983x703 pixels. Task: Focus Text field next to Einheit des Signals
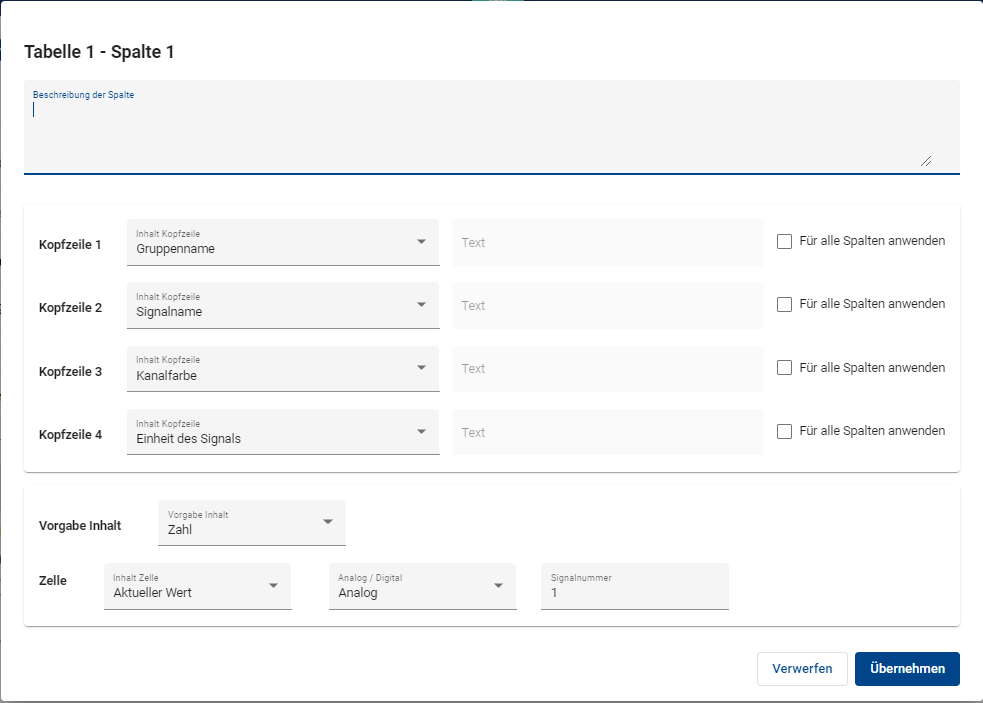point(607,433)
